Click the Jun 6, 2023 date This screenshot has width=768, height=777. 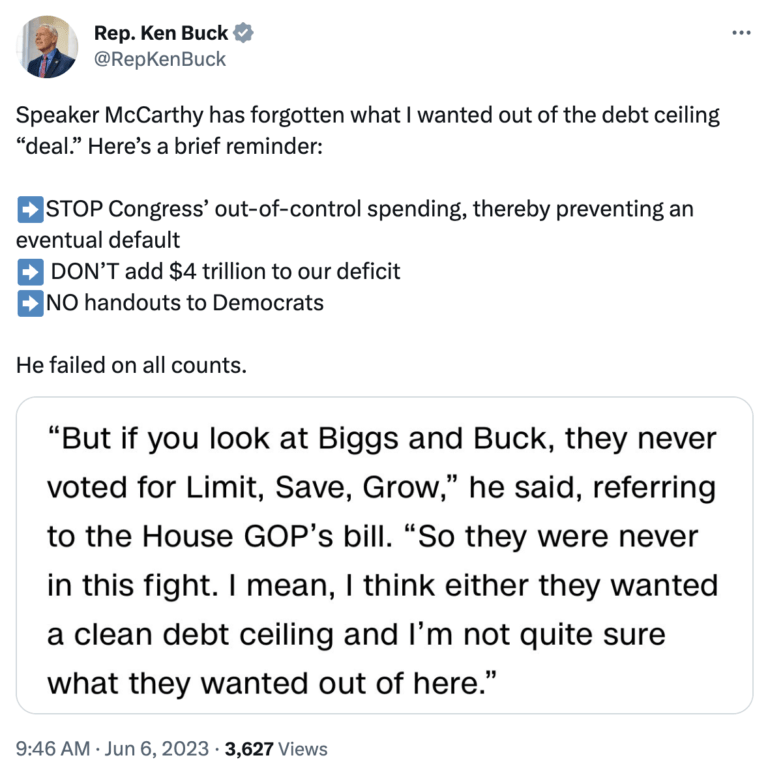(x=157, y=748)
